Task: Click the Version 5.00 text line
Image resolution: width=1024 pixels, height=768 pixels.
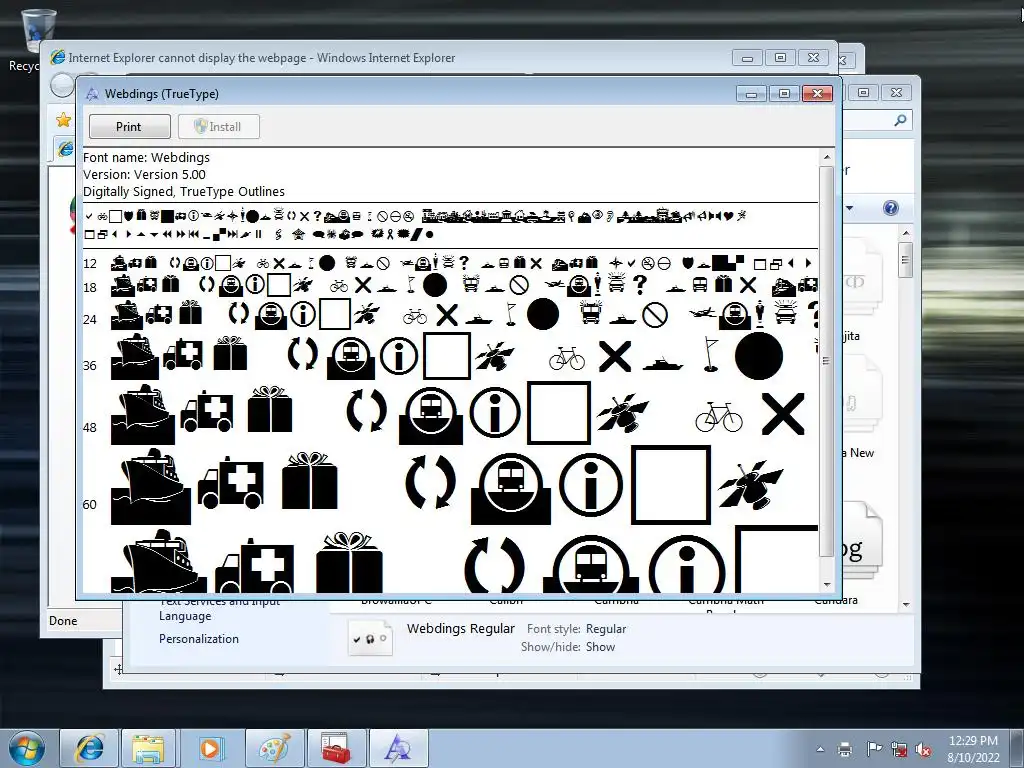Action: click(x=144, y=174)
